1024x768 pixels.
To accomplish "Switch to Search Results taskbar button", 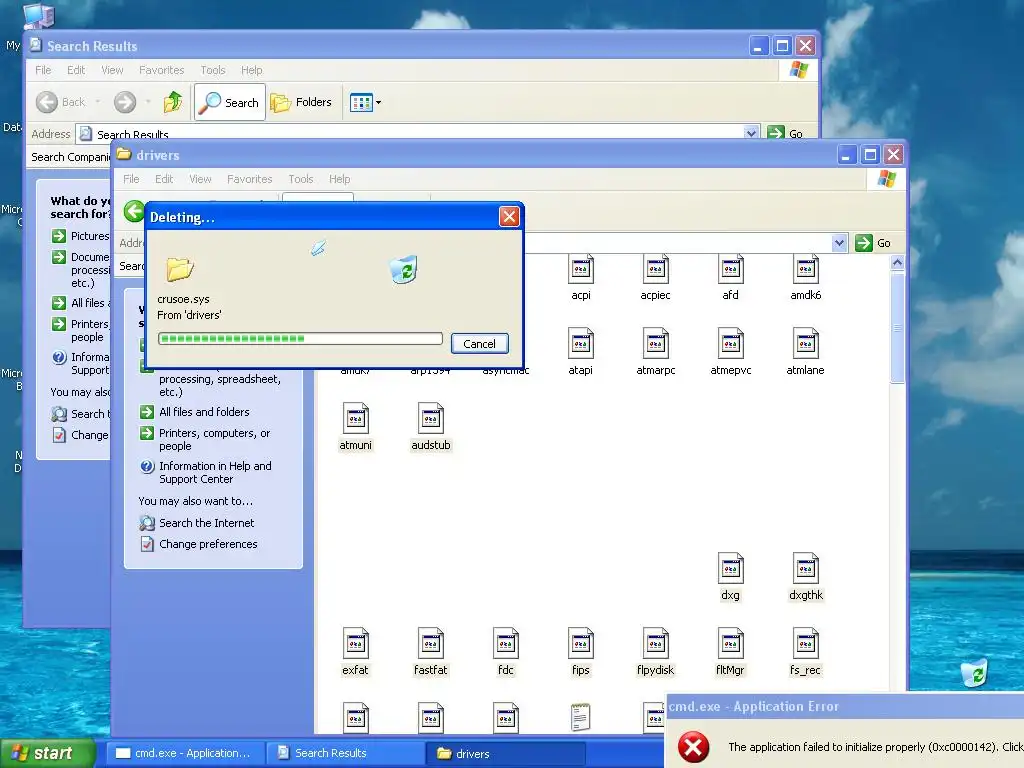I will (345, 753).
